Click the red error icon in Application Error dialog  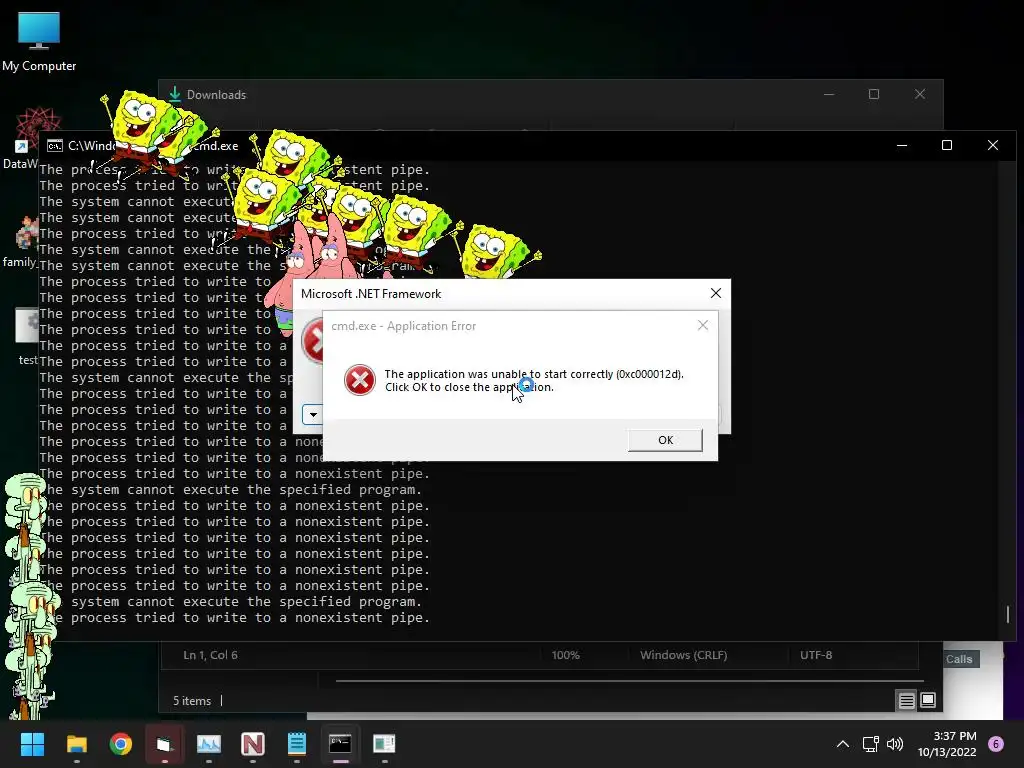coord(359,380)
